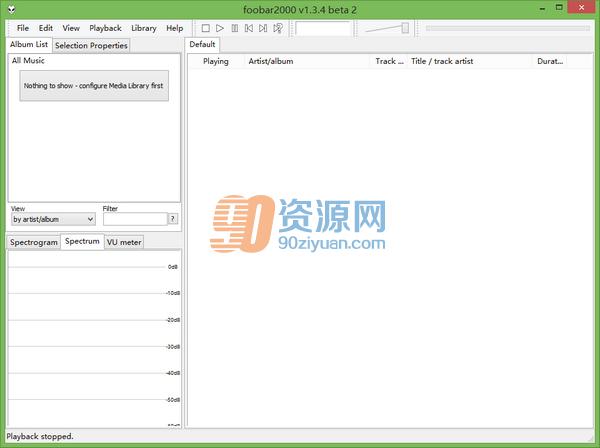This screenshot has width=600, height=448.
Task: Click the playback order dropdown box in toolbar
Action: 323,28
